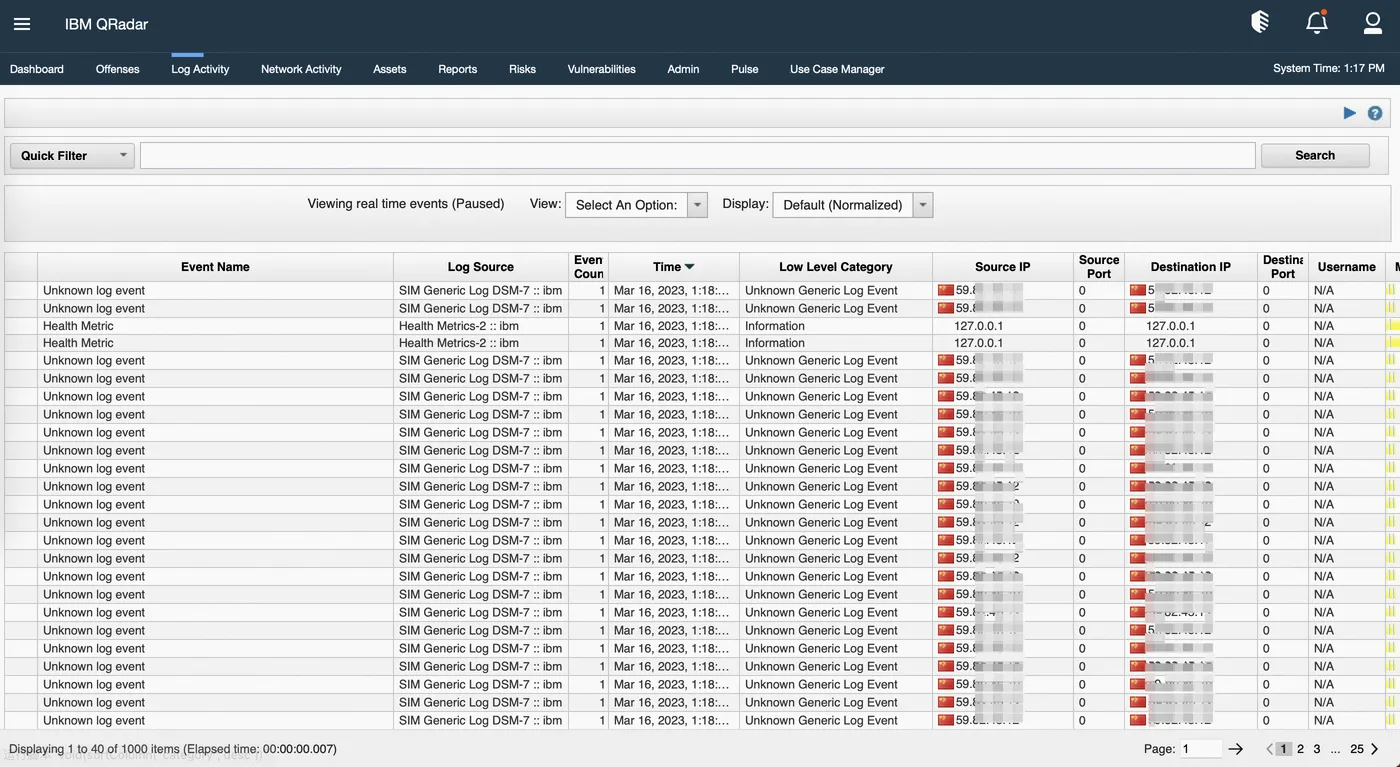The width and height of the screenshot is (1400, 767).
Task: Open the Reports tab
Action: pos(458,69)
